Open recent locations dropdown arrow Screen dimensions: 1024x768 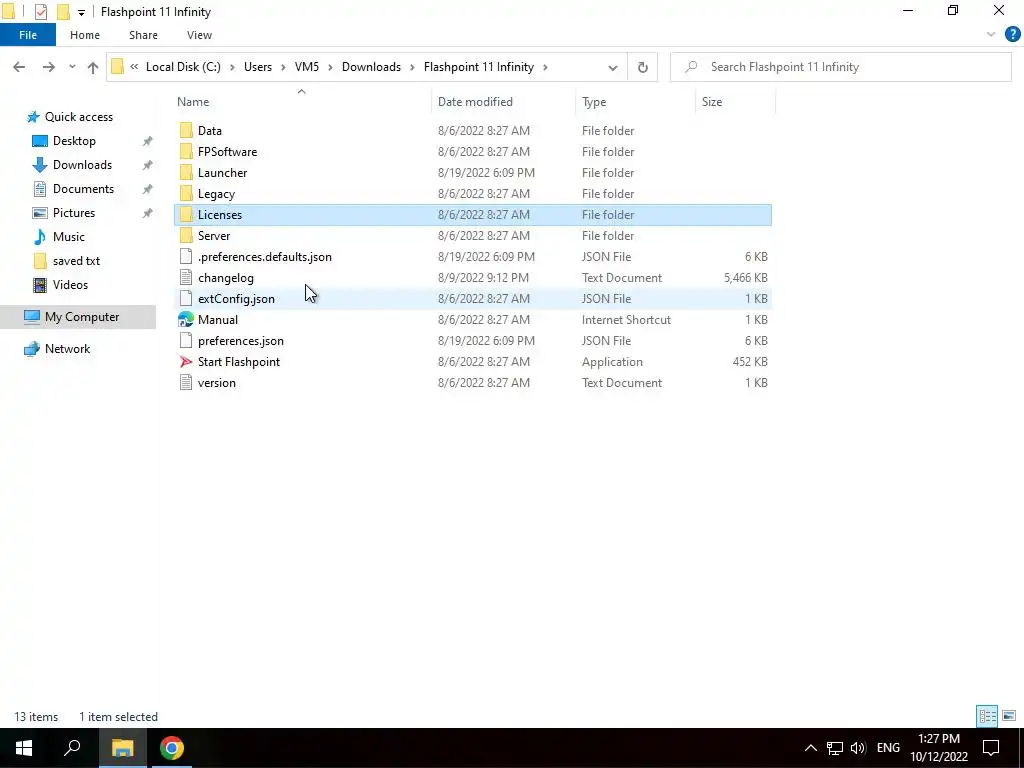[72, 67]
